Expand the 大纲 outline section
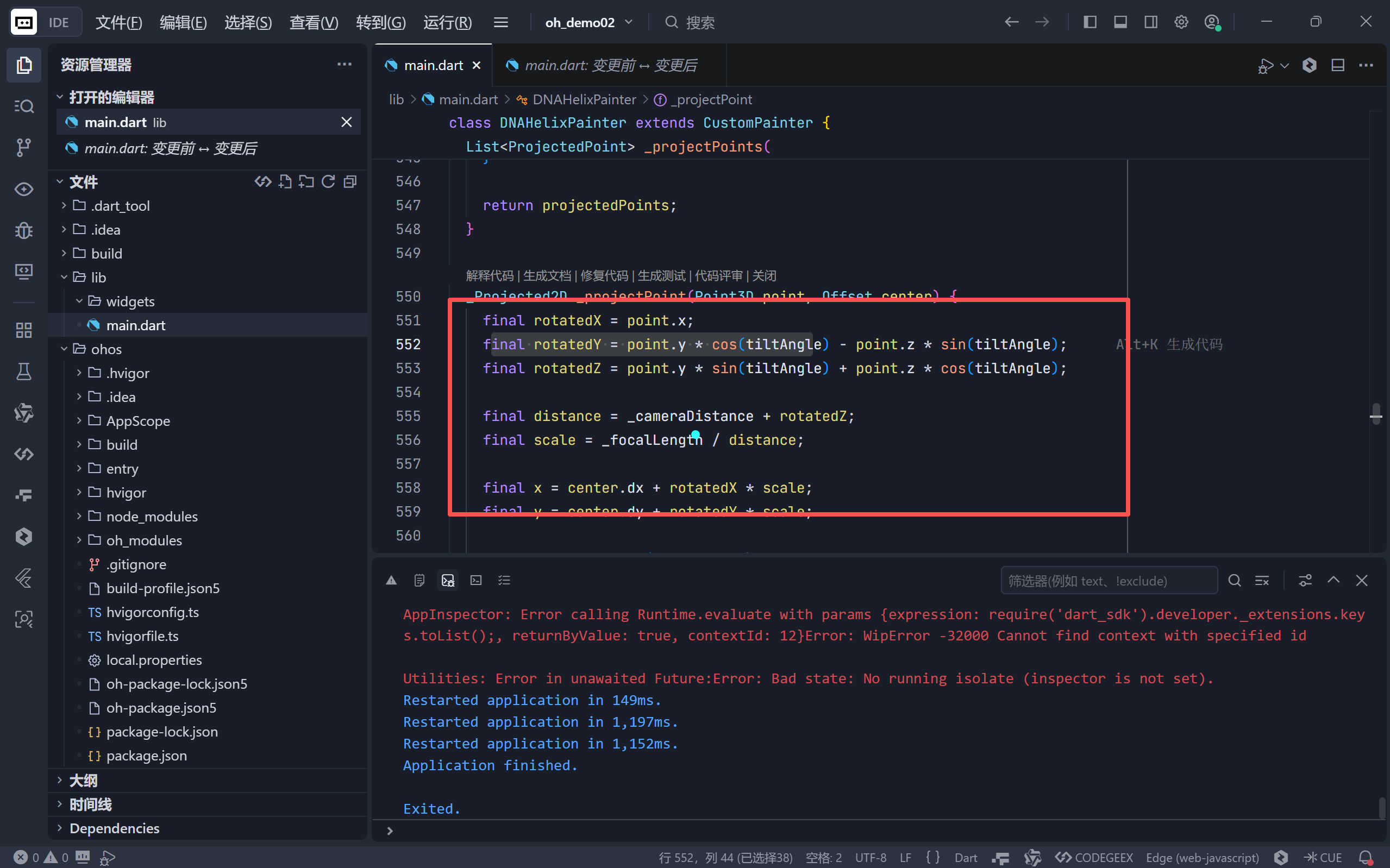The height and width of the screenshot is (868, 1390). tap(83, 780)
